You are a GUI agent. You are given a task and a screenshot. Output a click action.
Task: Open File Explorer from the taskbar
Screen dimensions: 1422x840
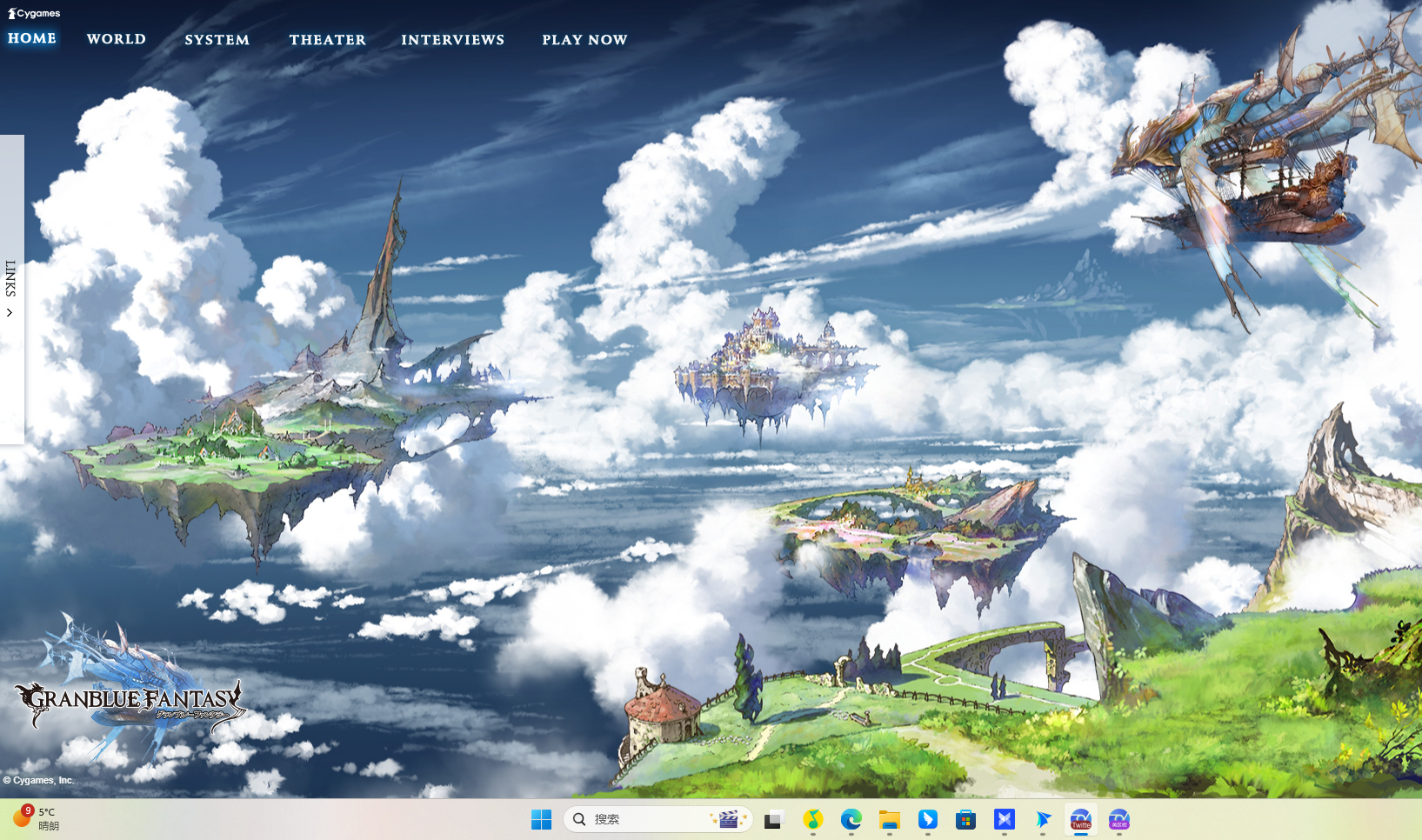[x=889, y=819]
